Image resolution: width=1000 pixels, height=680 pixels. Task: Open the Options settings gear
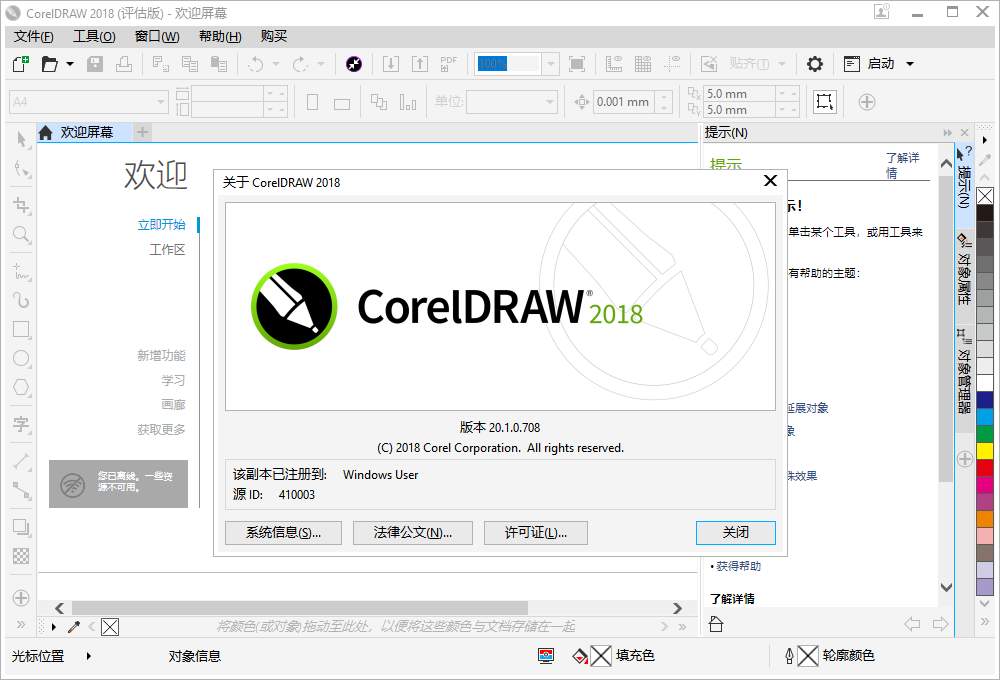point(815,63)
